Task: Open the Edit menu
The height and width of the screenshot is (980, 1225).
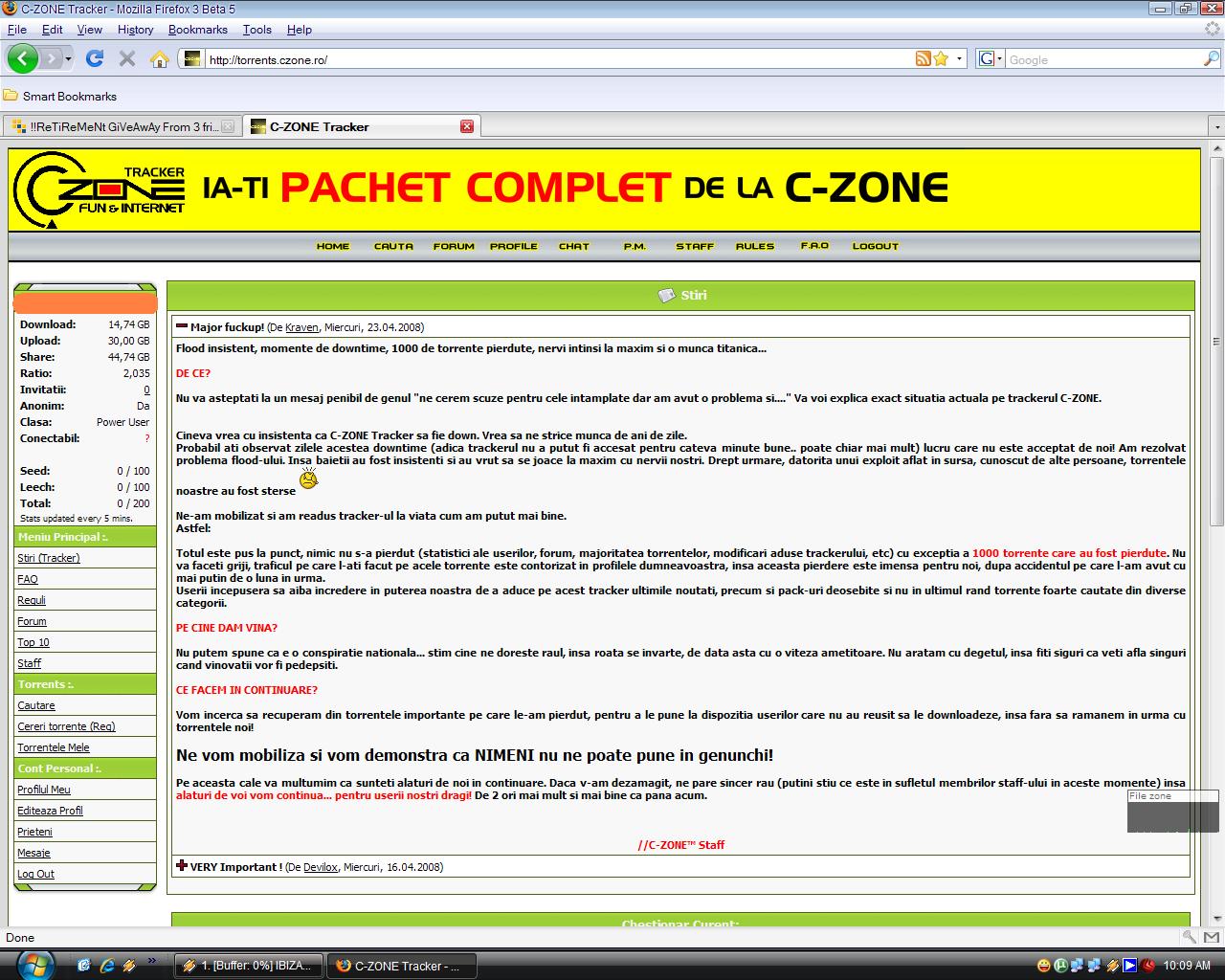Action: 53,30
